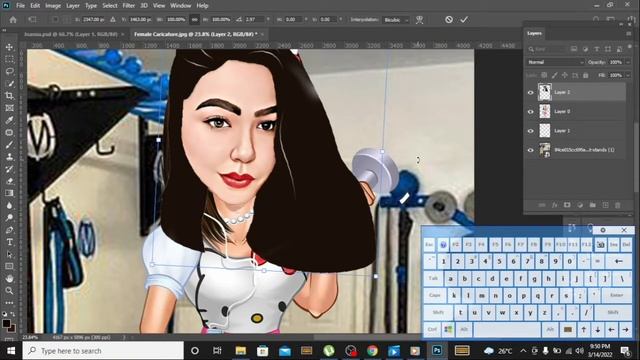Click the Ctrl key on on-screen keyboard
This screenshot has height=360, width=640.
[x=432, y=330]
